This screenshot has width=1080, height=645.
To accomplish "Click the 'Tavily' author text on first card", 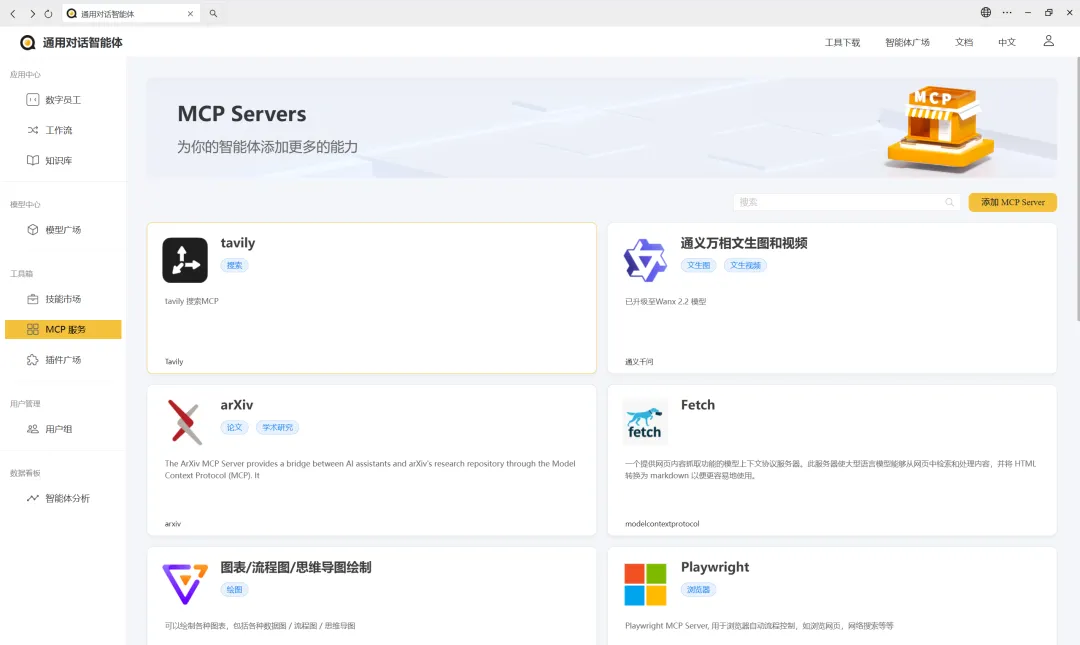I will pos(174,361).
